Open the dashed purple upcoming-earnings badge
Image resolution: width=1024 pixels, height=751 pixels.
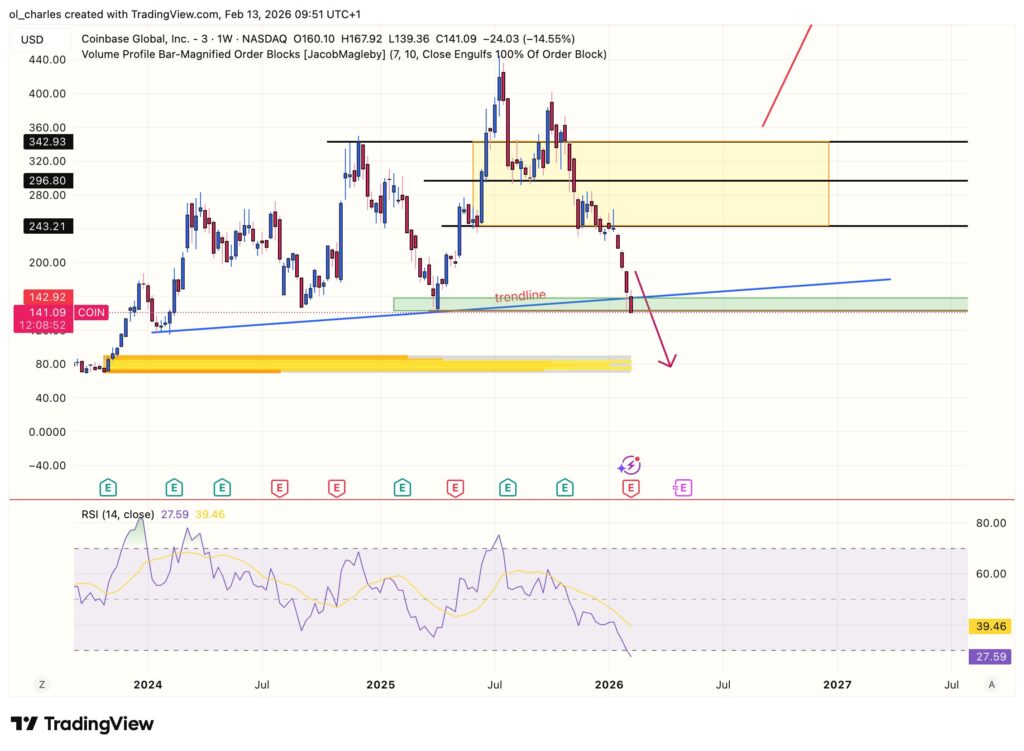pos(682,488)
